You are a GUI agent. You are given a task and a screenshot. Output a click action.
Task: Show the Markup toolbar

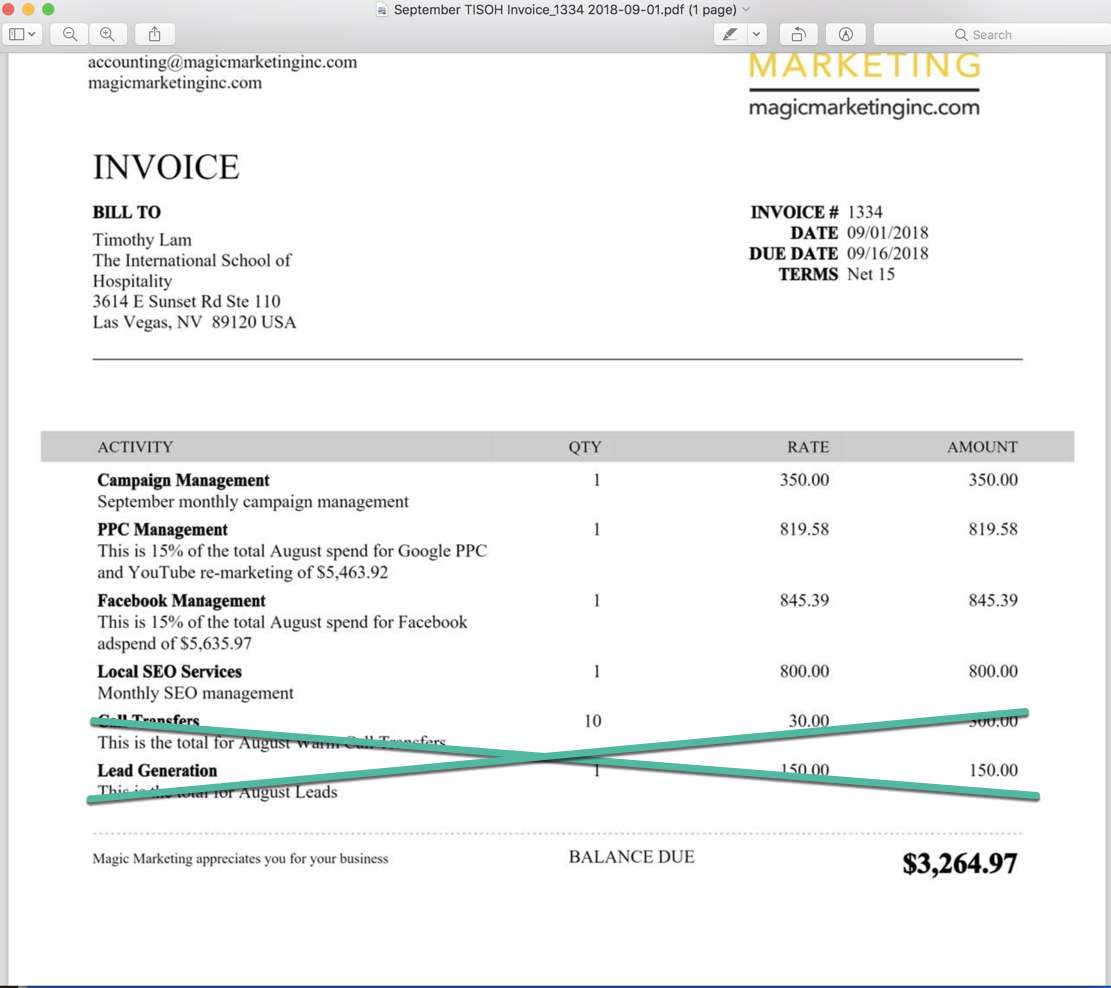tap(845, 34)
